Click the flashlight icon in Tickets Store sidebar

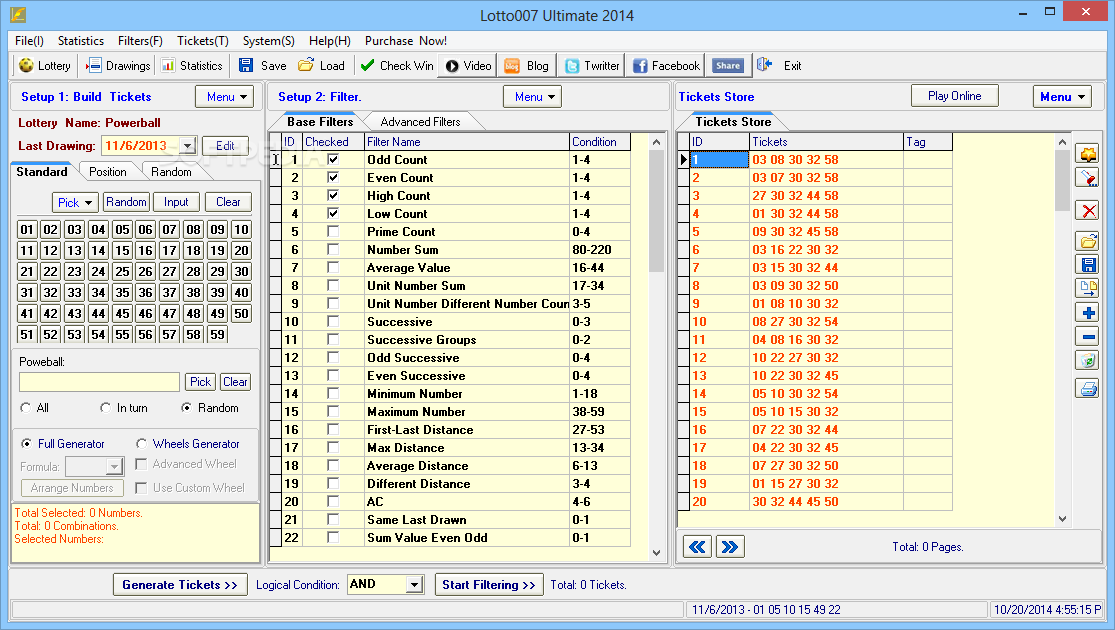pyautogui.click(x=1087, y=178)
